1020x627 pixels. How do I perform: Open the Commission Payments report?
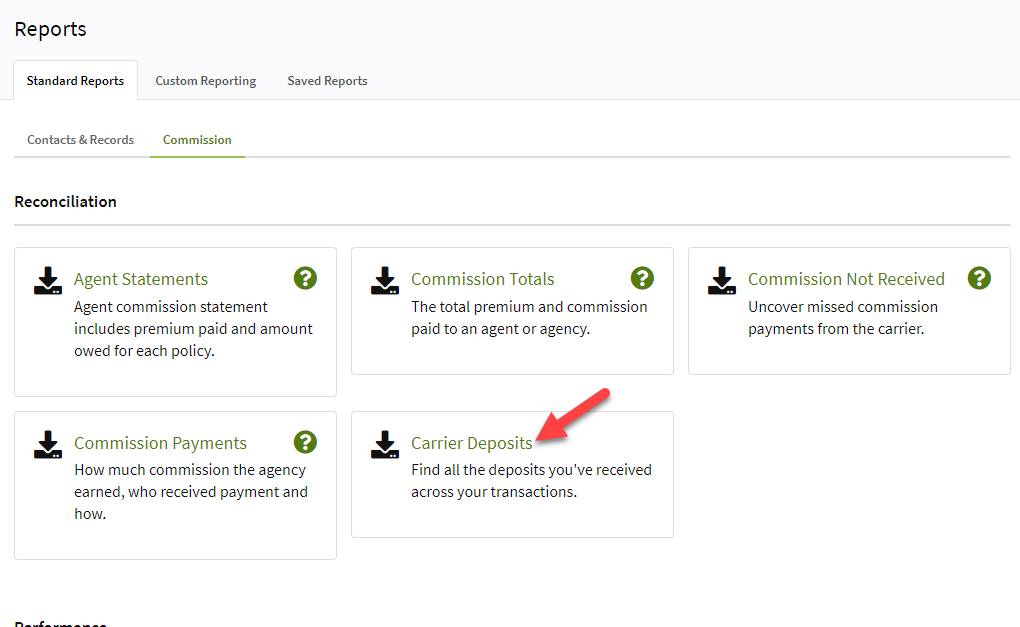tap(160, 442)
